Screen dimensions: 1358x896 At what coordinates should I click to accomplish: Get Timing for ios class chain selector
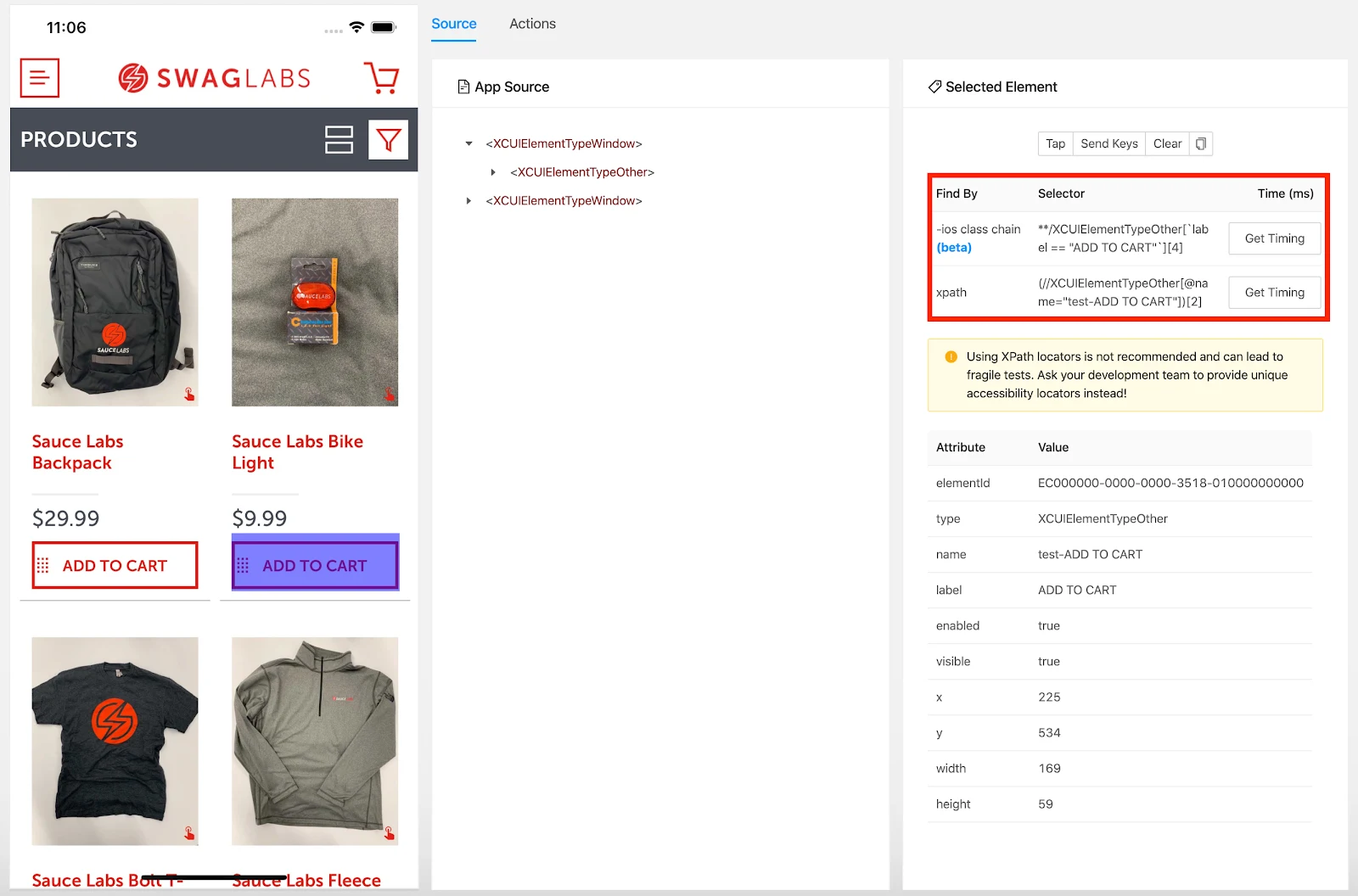point(1275,238)
